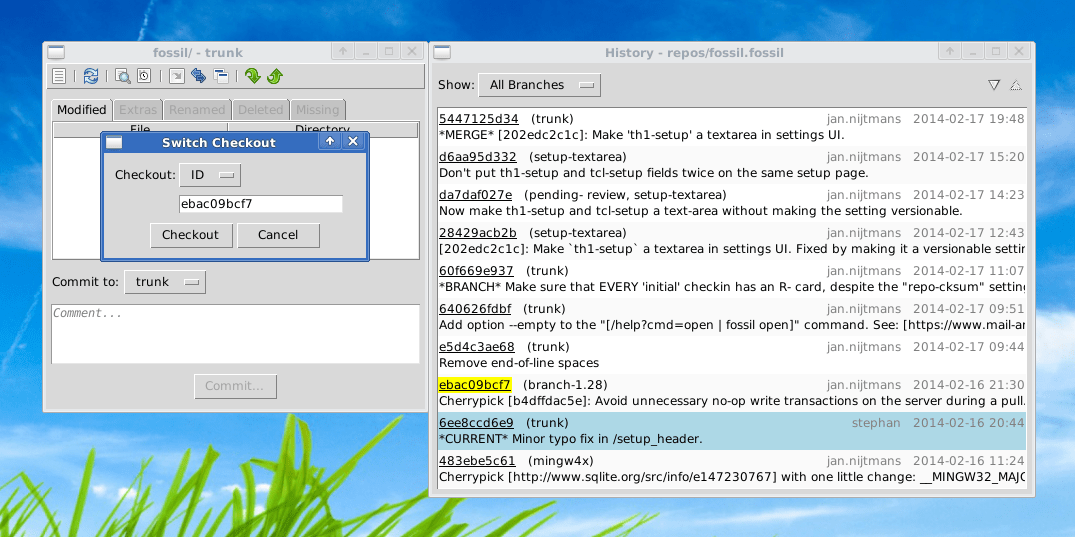Open commit link 483ebe5c61
This screenshot has width=1075, height=537.
(x=477, y=461)
